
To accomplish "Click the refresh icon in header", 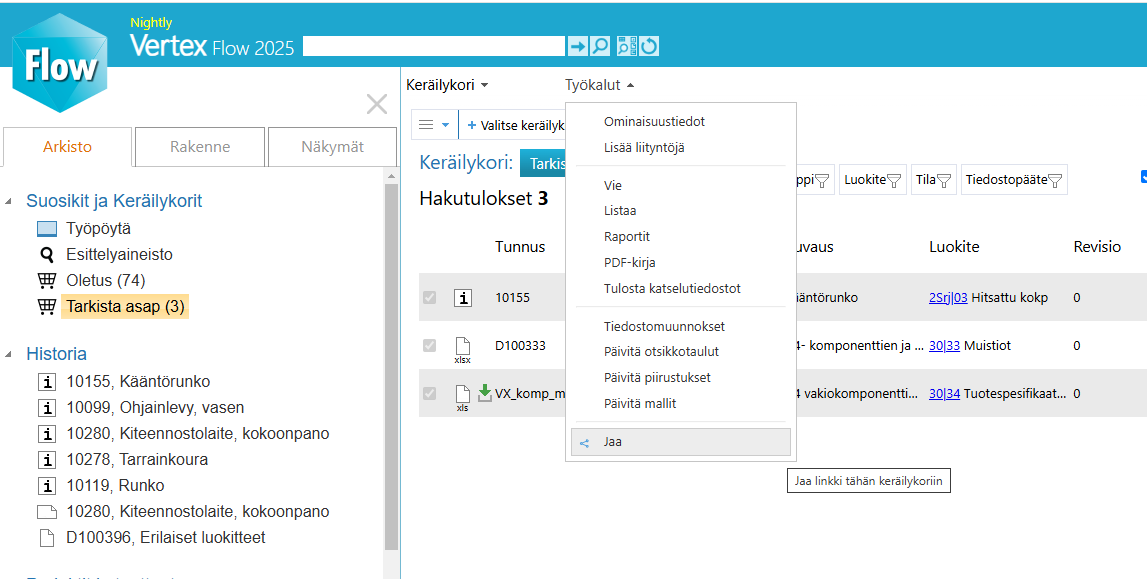I will [649, 46].
